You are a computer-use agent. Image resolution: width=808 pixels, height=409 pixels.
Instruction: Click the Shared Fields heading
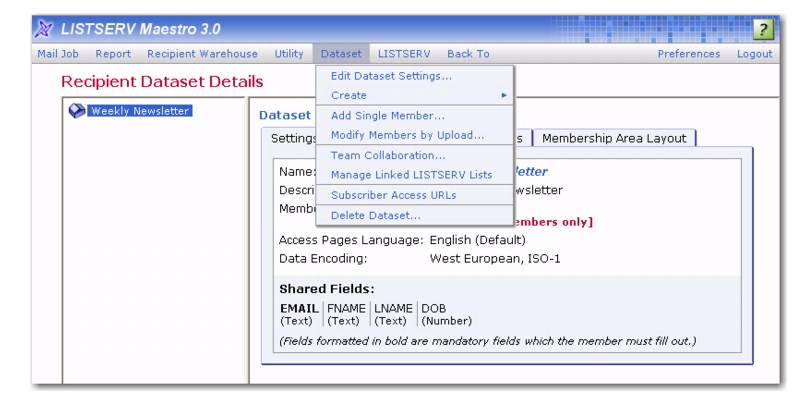pyautogui.click(x=327, y=289)
